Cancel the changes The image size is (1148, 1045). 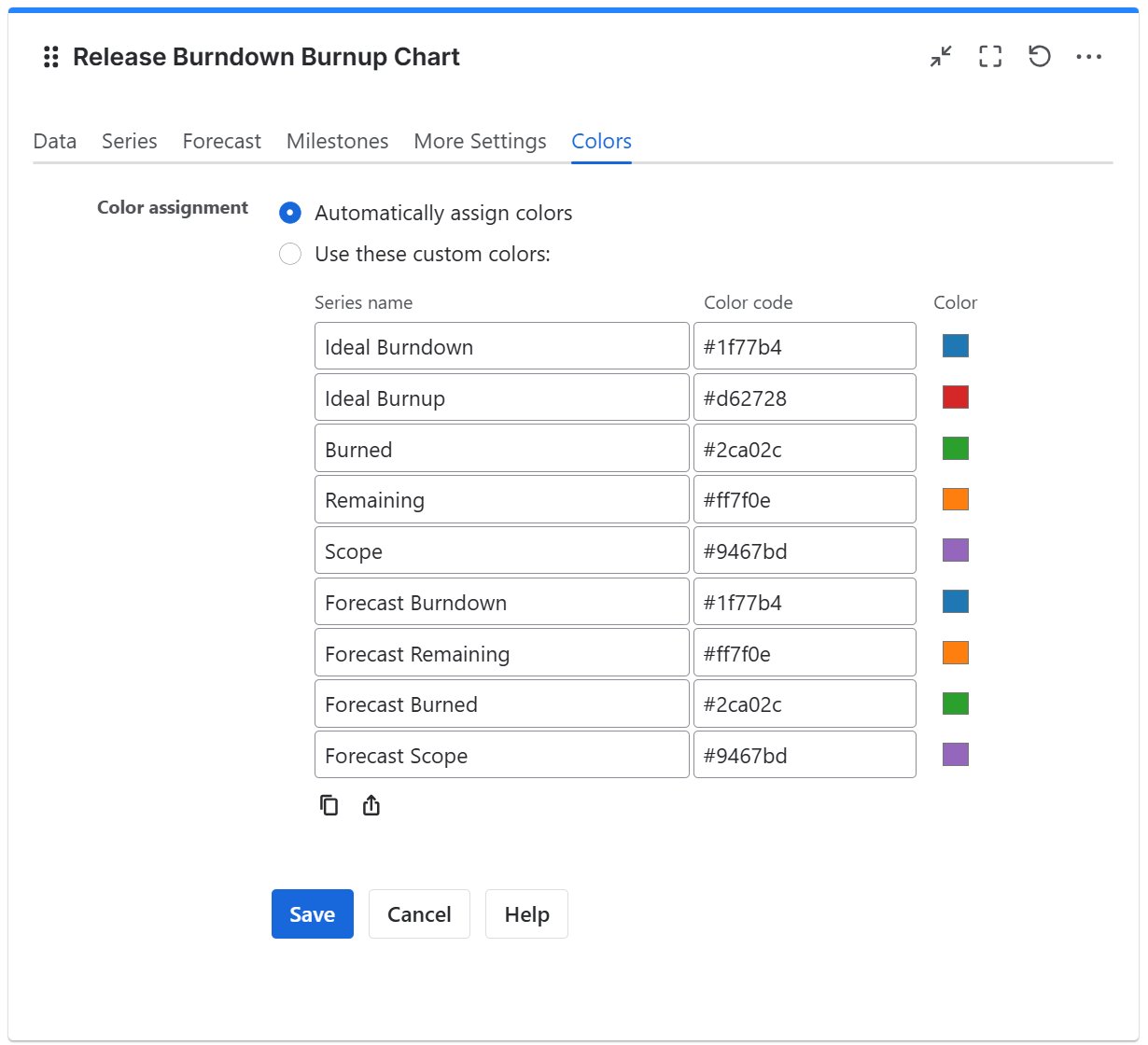[419, 913]
